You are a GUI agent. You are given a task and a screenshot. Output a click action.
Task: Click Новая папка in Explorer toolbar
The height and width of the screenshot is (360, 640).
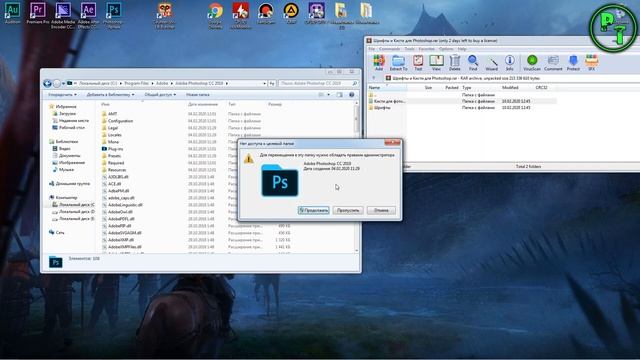198,95
